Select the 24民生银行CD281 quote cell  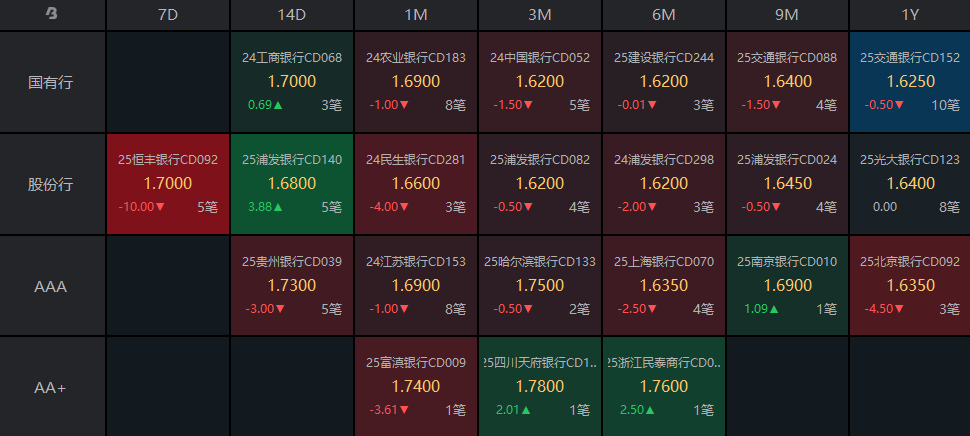[x=415, y=184]
